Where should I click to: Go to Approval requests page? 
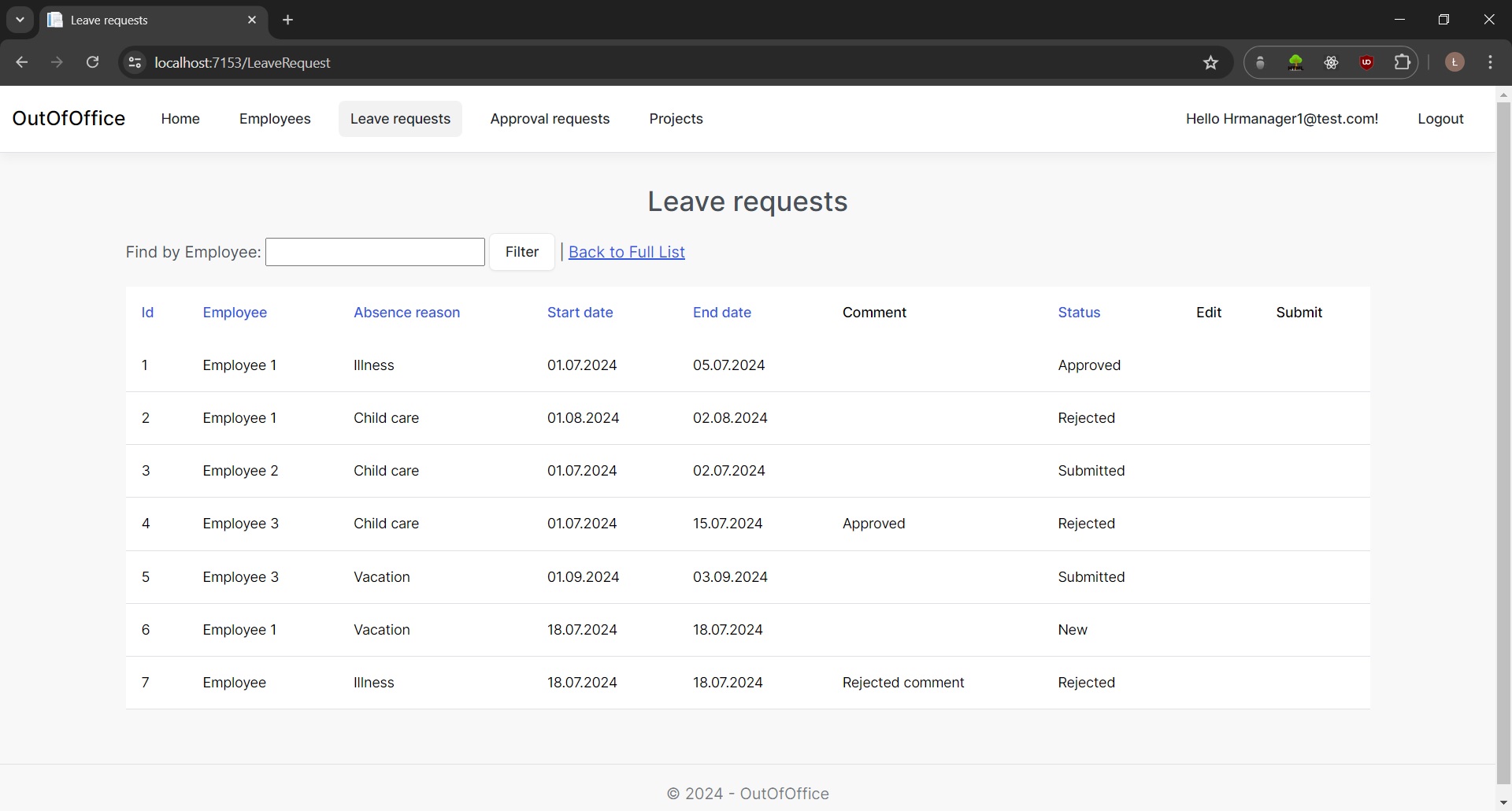click(550, 119)
